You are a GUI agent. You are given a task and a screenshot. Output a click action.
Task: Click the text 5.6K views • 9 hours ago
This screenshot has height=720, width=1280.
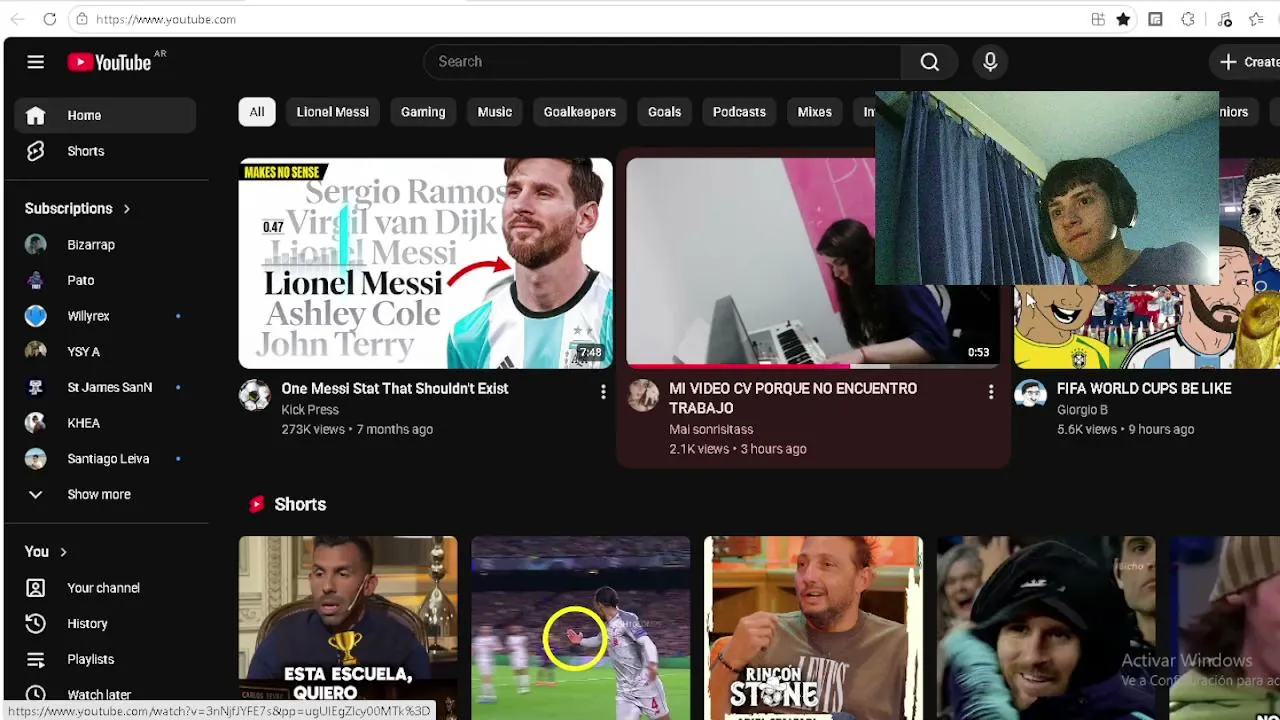(1126, 429)
